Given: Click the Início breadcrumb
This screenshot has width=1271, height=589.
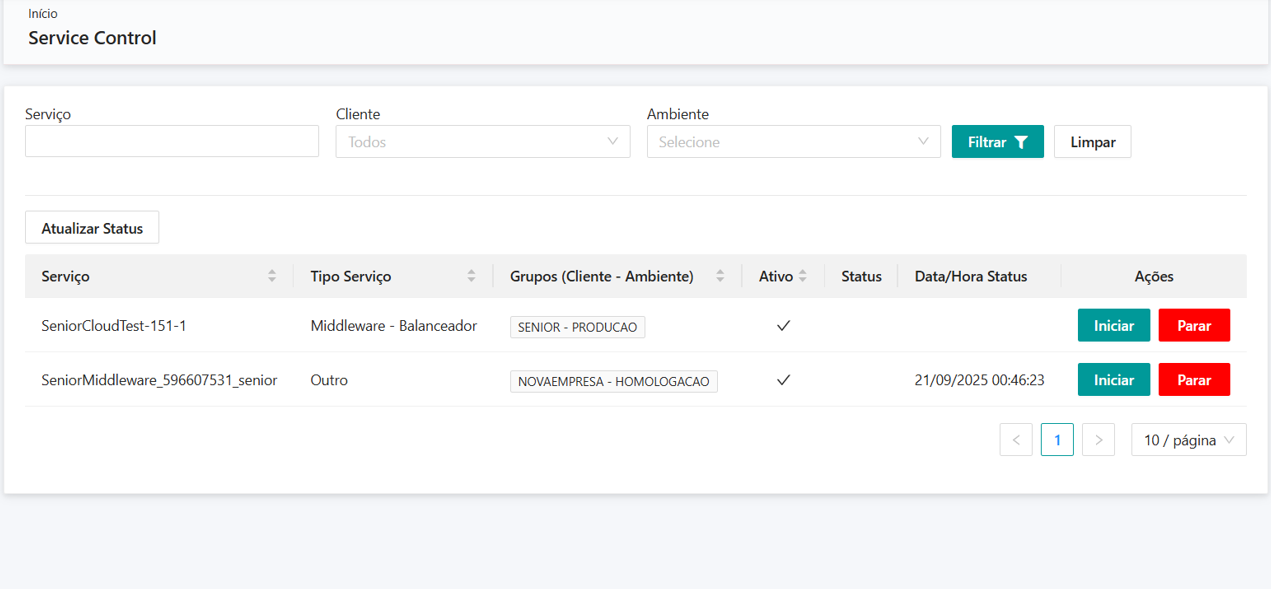Looking at the screenshot, I should coord(43,14).
